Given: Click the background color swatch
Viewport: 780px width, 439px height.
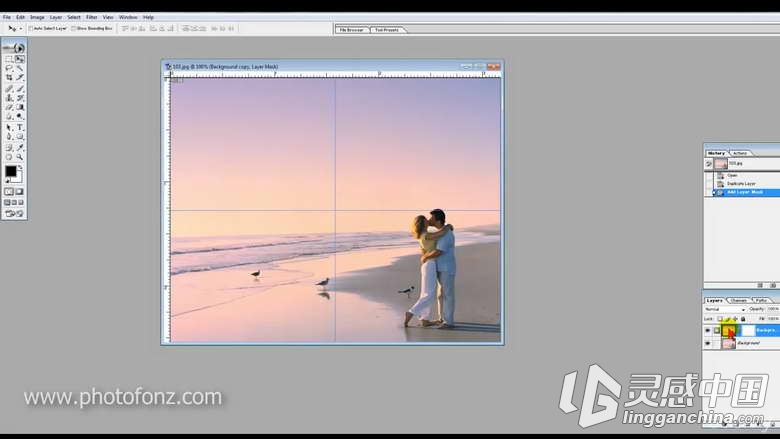Looking at the screenshot, I should pyautogui.click(x=18, y=178).
